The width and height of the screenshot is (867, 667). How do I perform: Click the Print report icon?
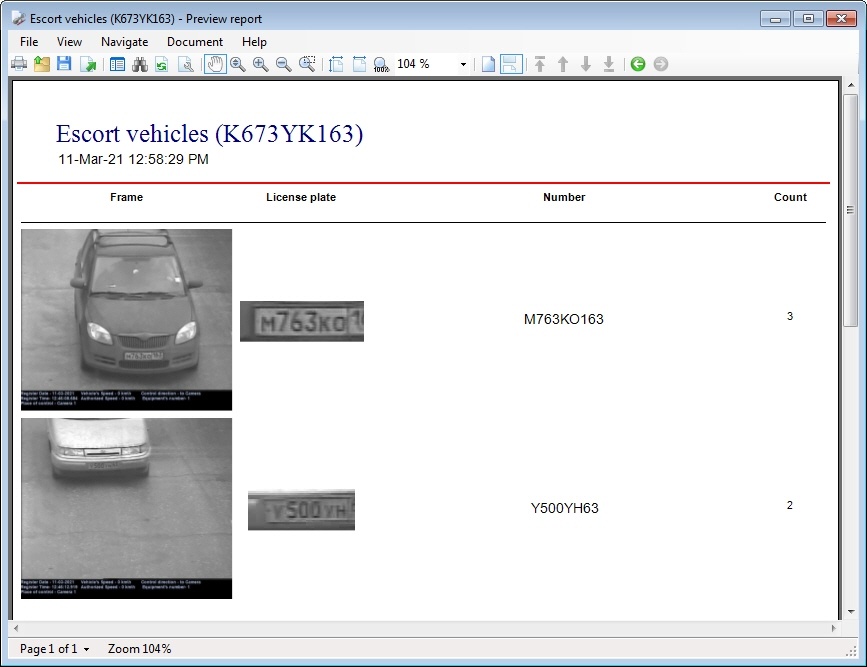pyautogui.click(x=19, y=64)
